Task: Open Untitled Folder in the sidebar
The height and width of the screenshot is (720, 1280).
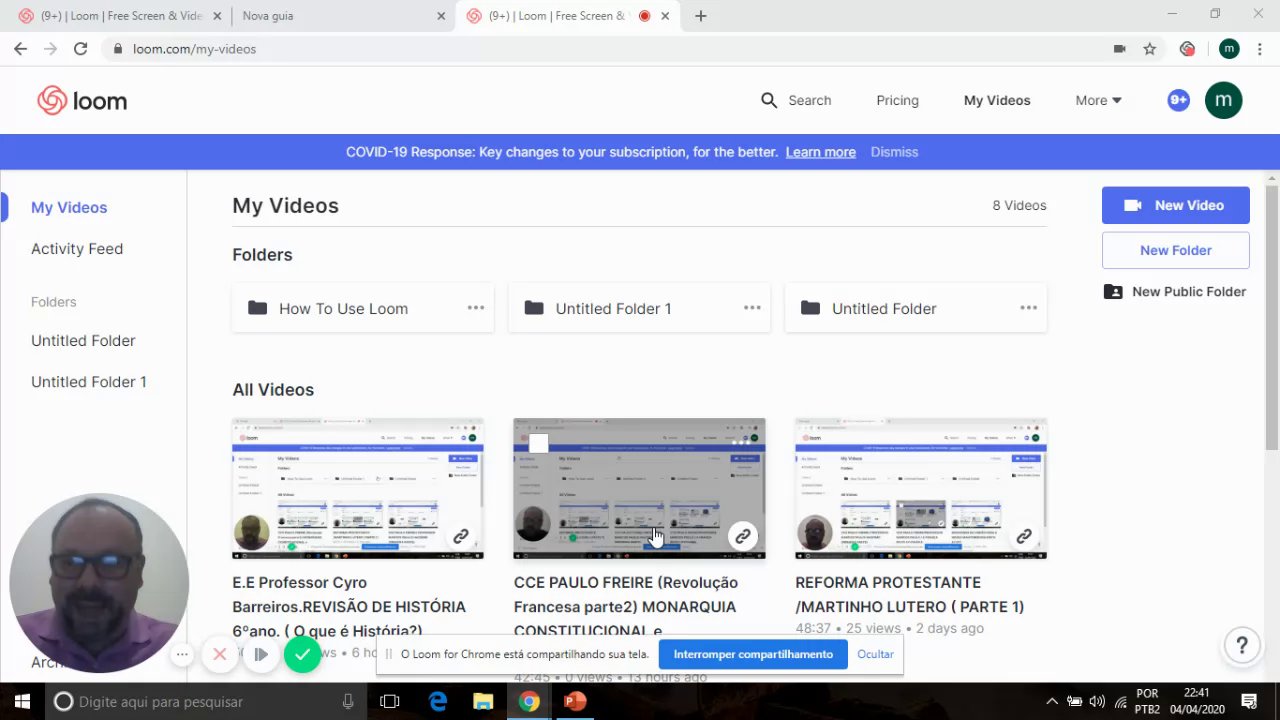Action: pyautogui.click(x=83, y=340)
